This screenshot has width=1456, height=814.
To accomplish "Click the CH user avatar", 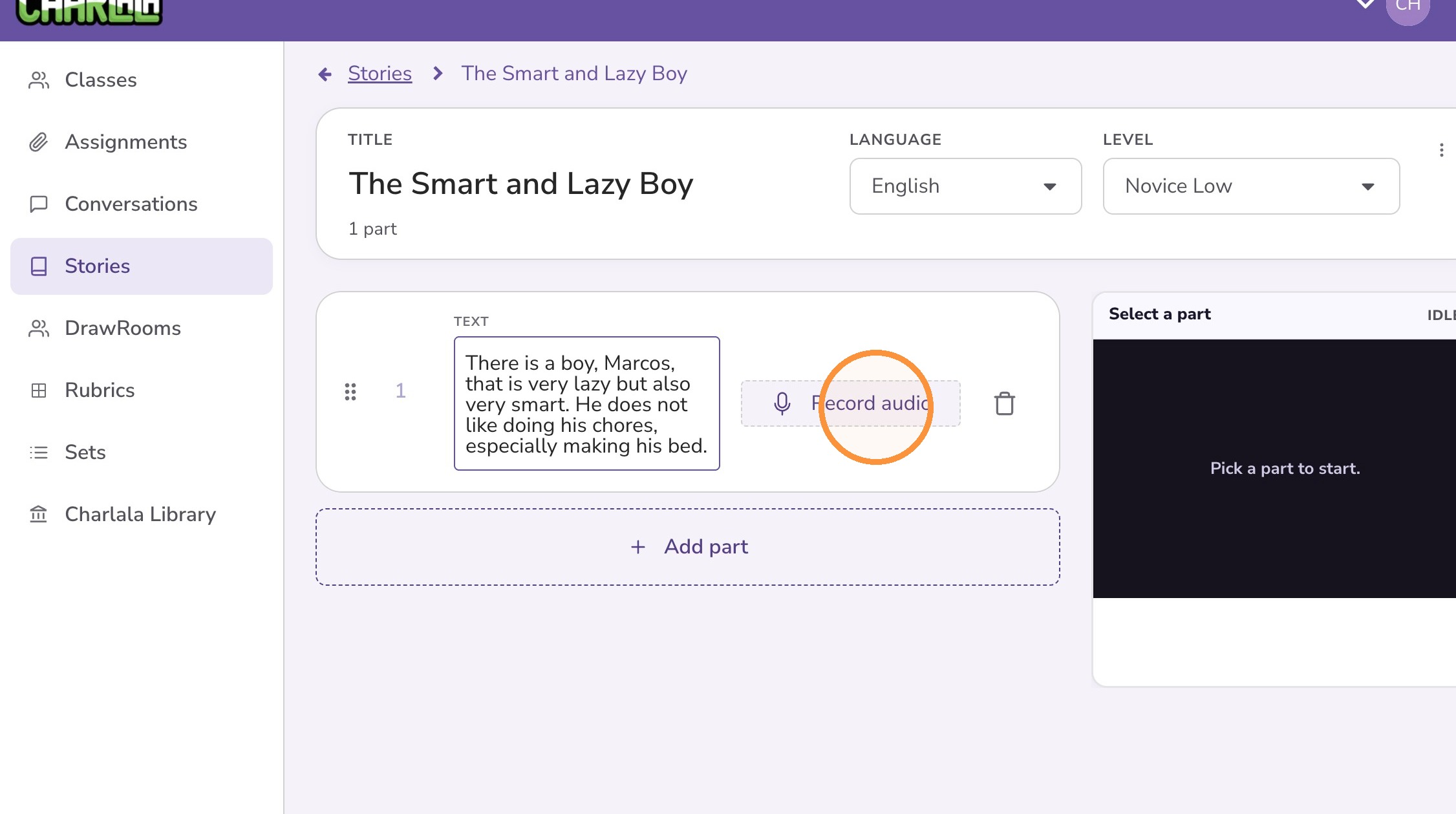I will [x=1408, y=8].
